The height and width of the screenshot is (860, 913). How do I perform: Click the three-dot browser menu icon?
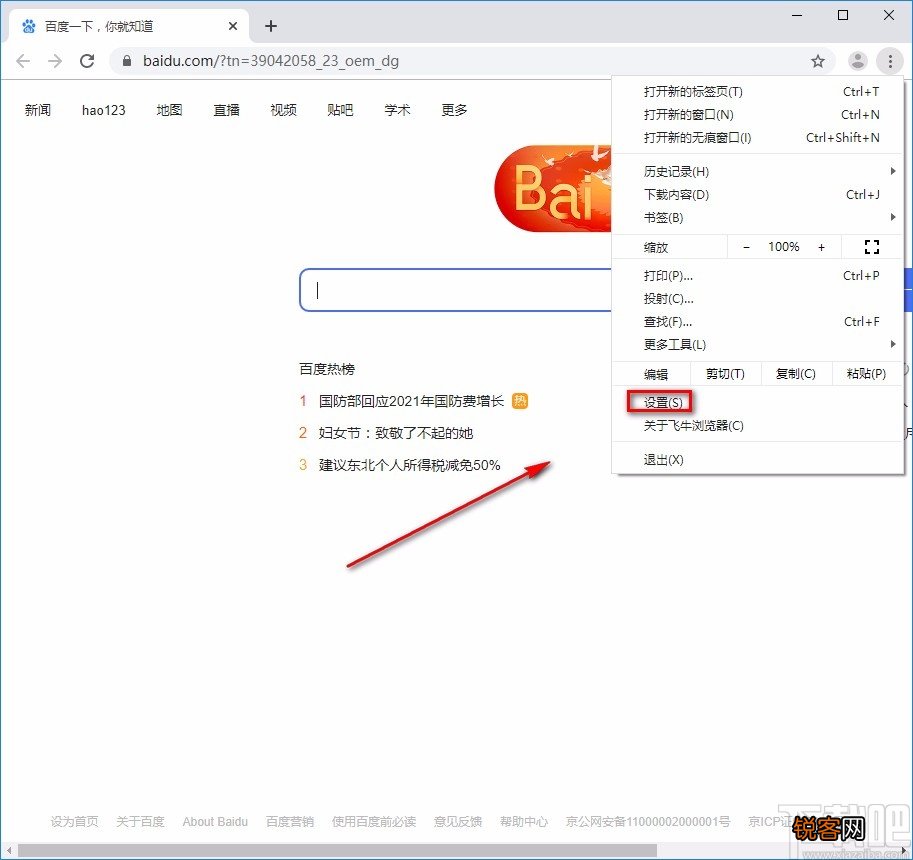[890, 61]
